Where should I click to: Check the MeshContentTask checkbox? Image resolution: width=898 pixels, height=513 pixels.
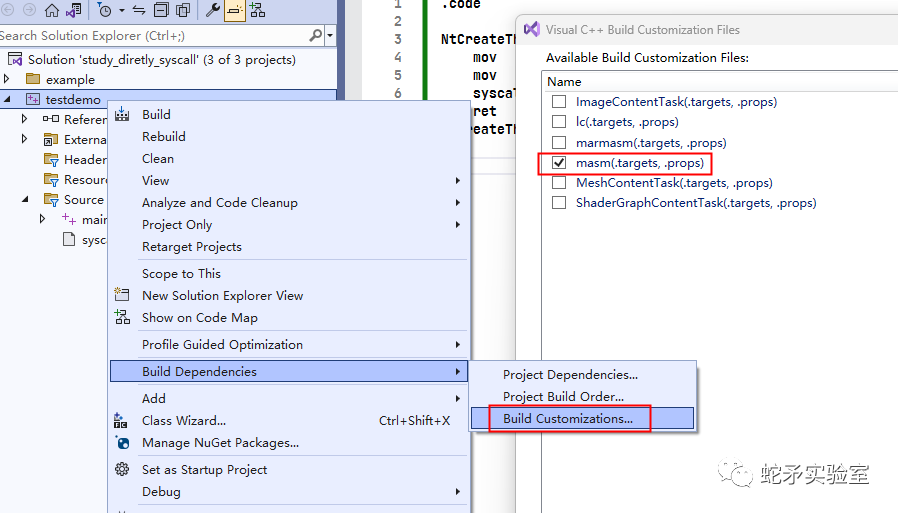point(559,183)
